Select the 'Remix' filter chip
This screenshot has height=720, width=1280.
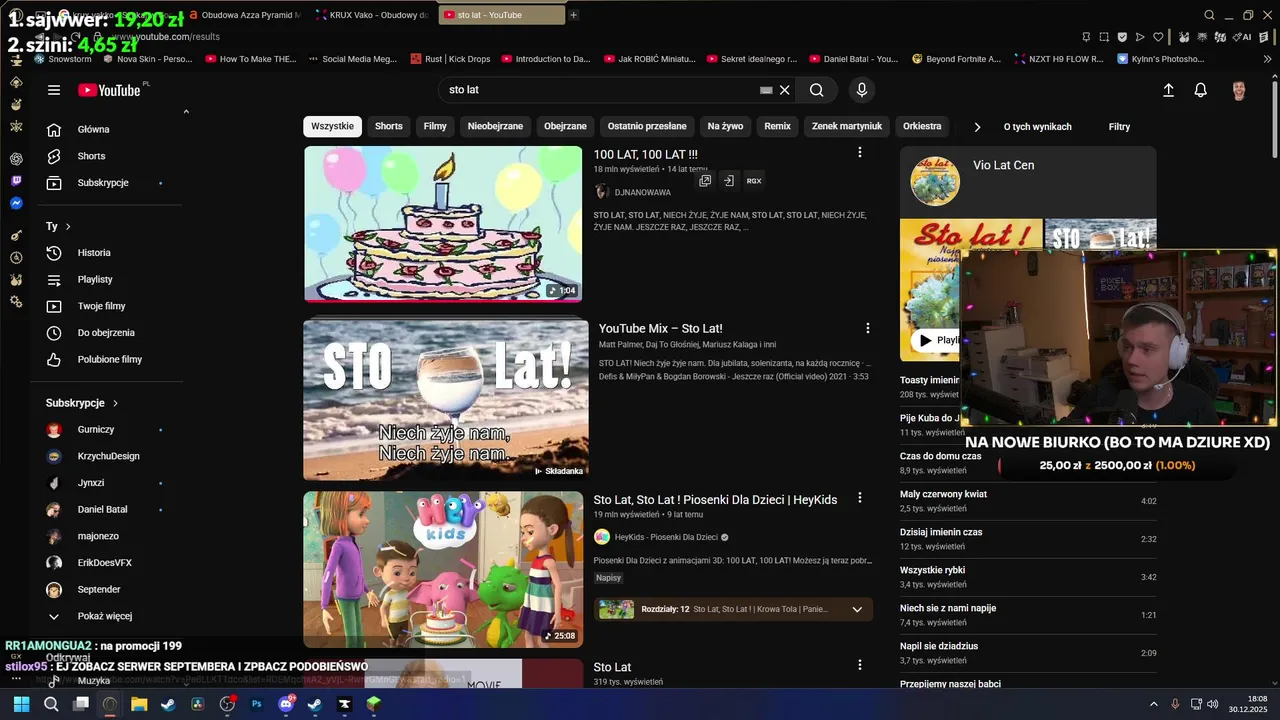[777, 126]
